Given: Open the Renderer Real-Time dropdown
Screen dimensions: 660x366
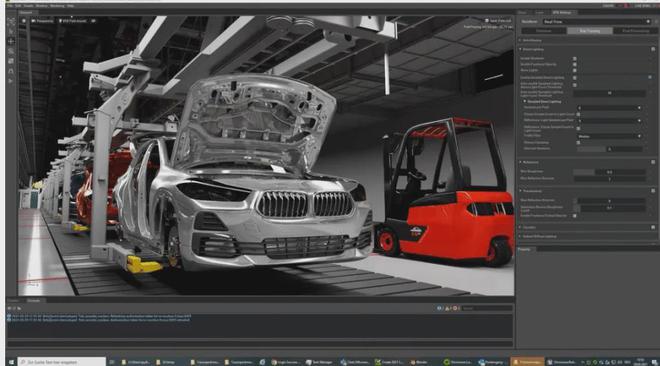Looking at the screenshot, I should coord(597,21).
